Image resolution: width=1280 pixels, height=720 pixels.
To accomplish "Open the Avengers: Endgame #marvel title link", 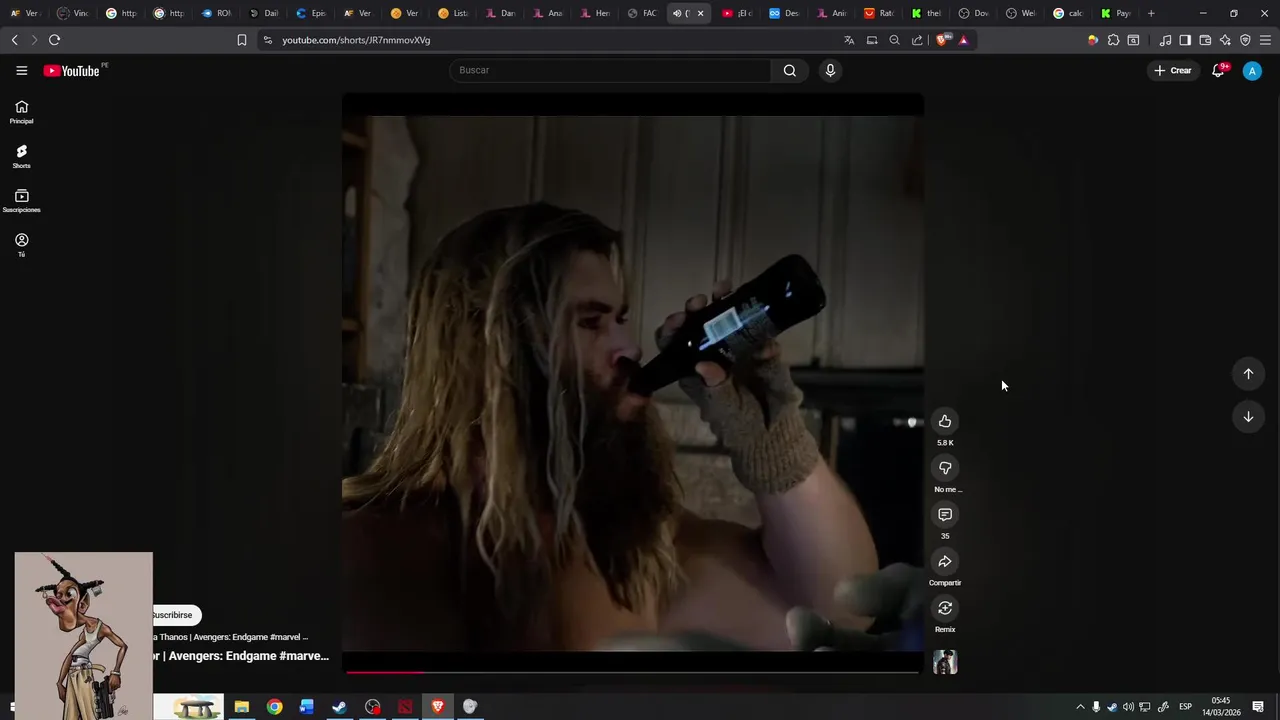I will (x=240, y=656).
